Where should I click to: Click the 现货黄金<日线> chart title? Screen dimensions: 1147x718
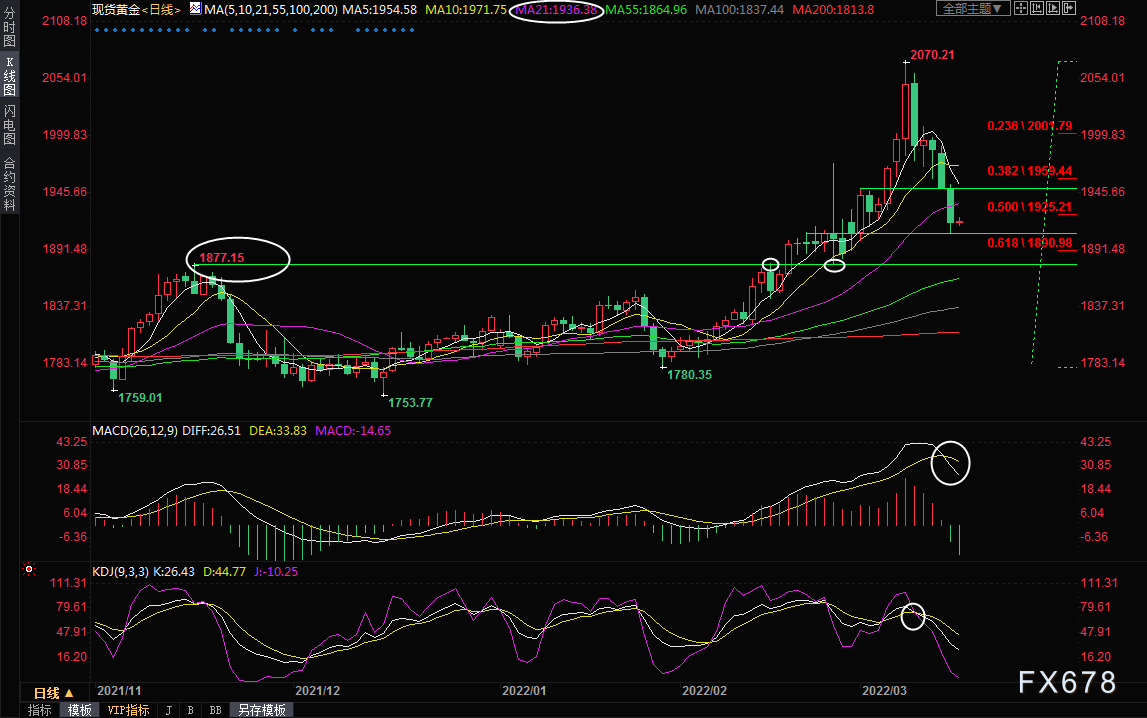[x=136, y=10]
